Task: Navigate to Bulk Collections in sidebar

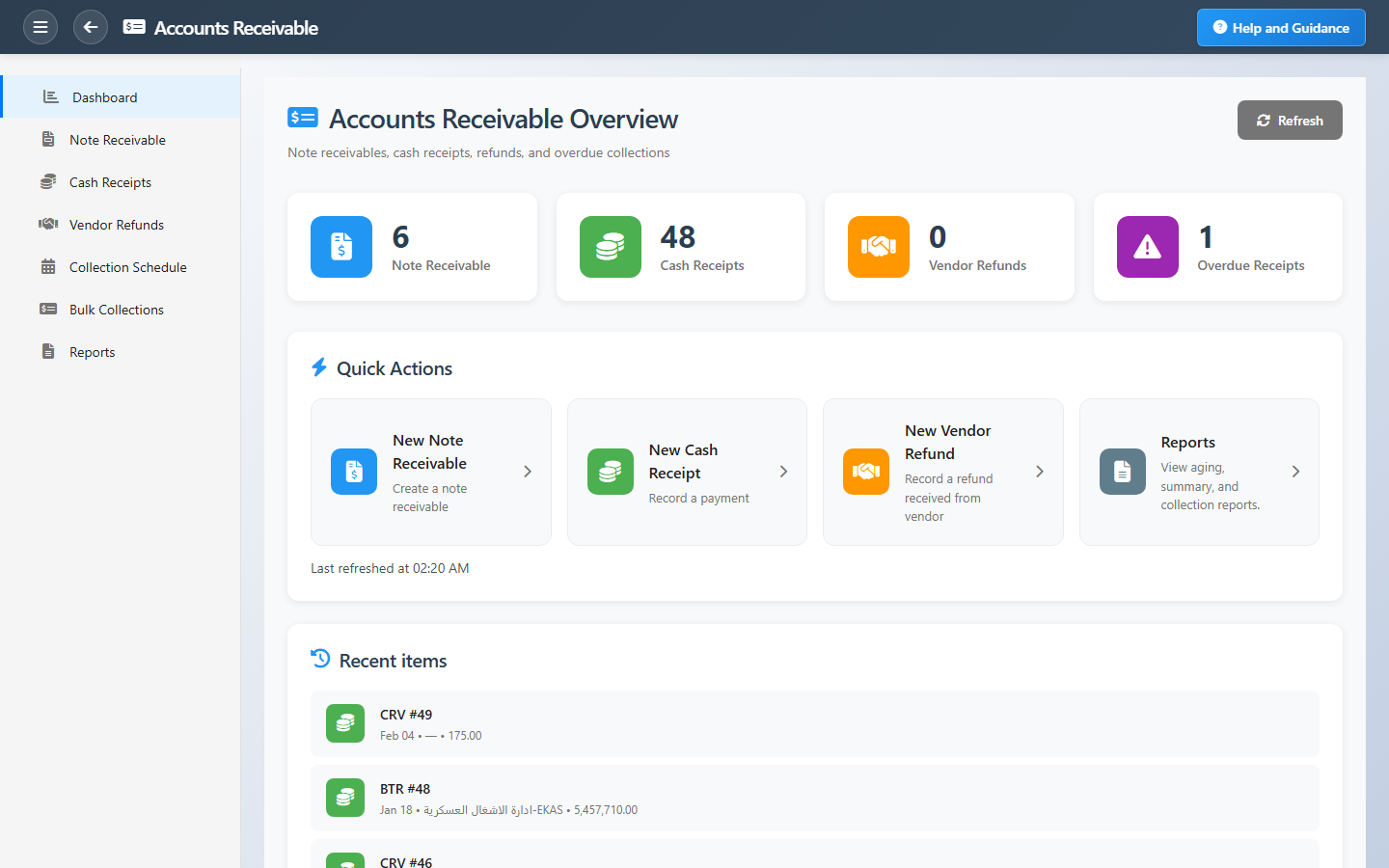Action: 117,310
